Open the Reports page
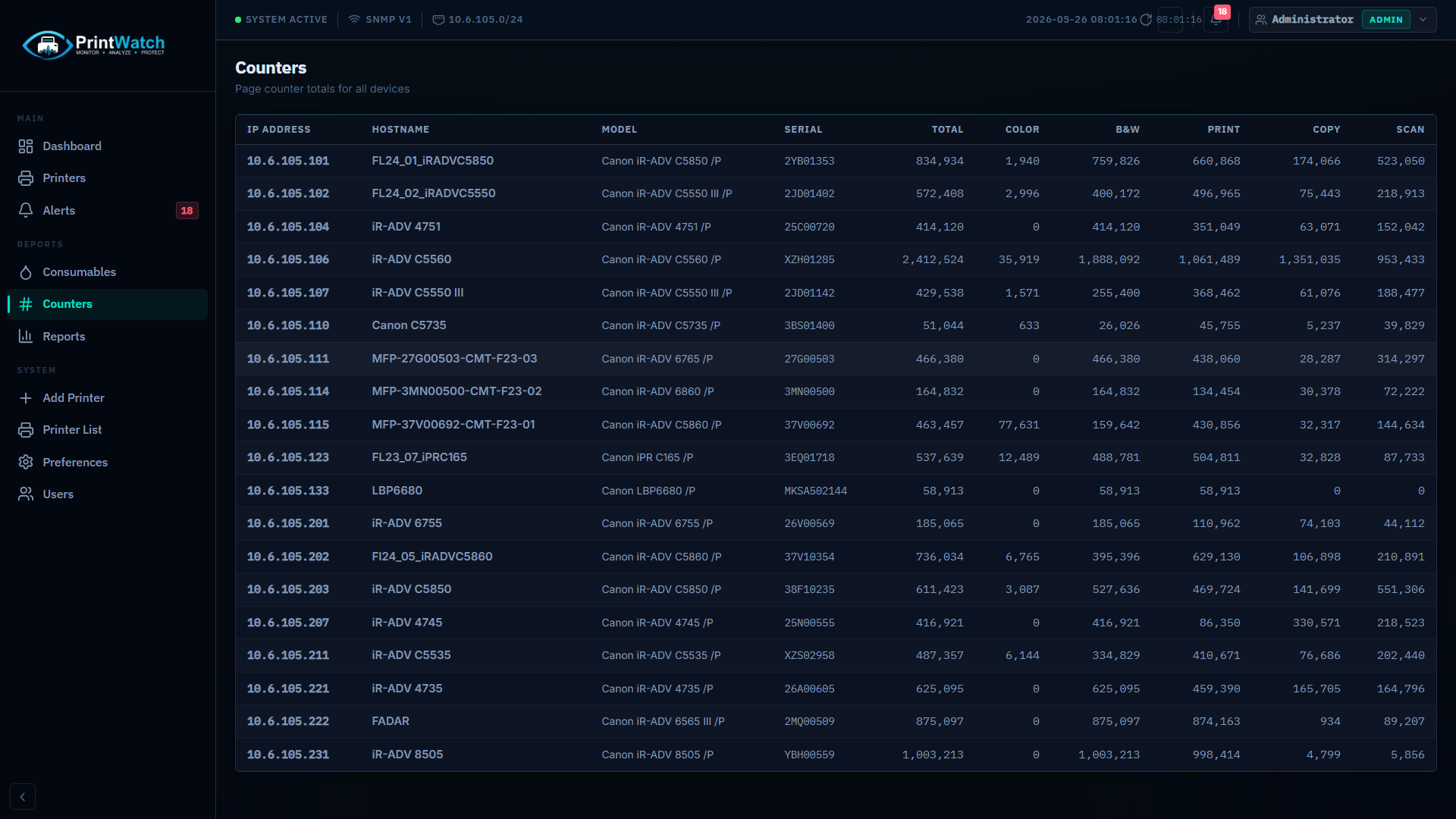1456x819 pixels. pyautogui.click(x=107, y=337)
